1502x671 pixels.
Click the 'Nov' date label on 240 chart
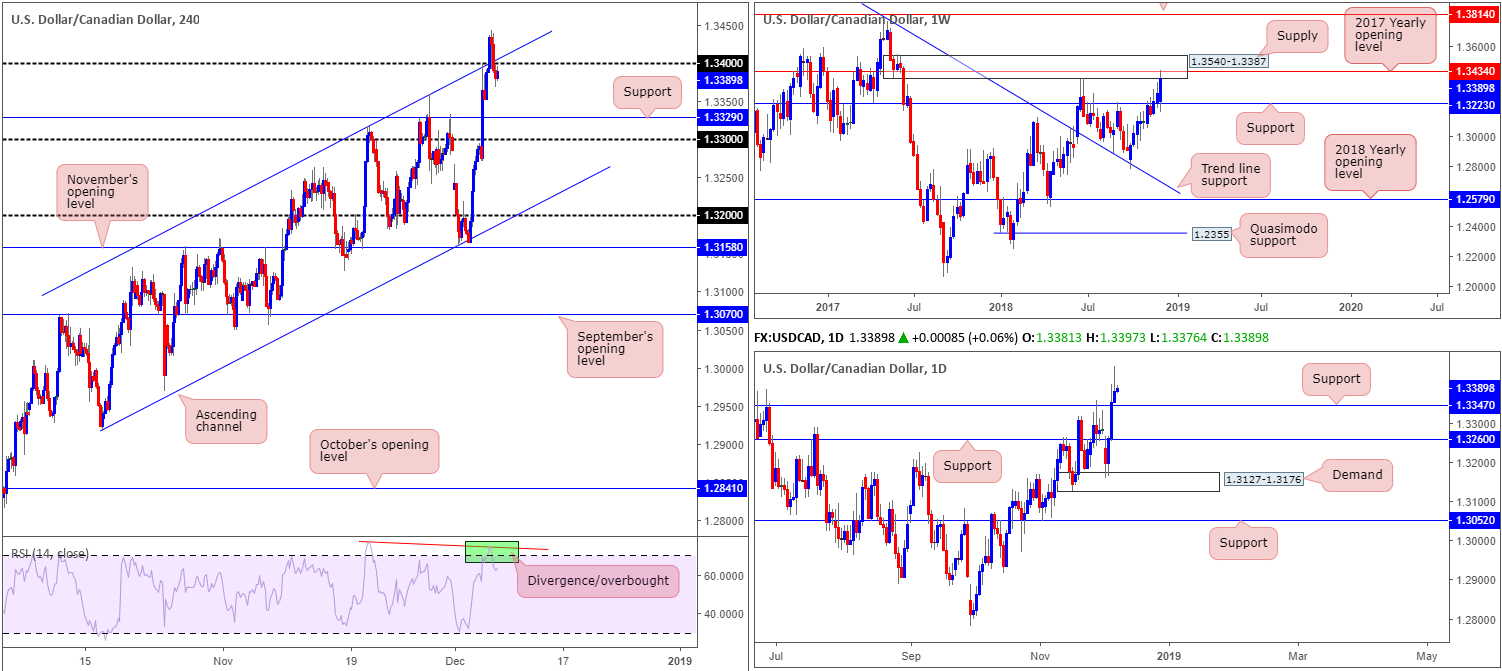click(x=223, y=660)
